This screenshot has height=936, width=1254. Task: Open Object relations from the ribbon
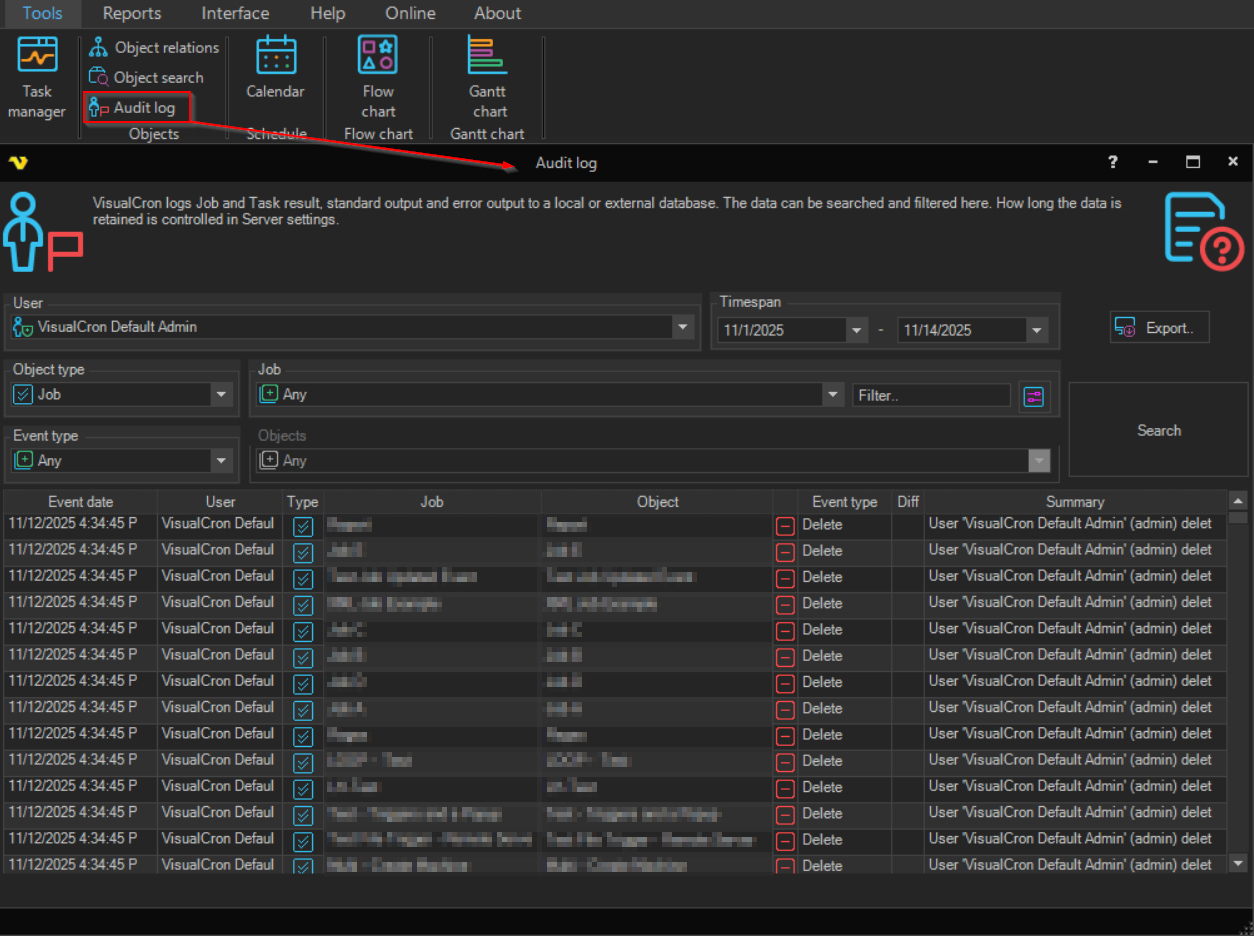(154, 47)
